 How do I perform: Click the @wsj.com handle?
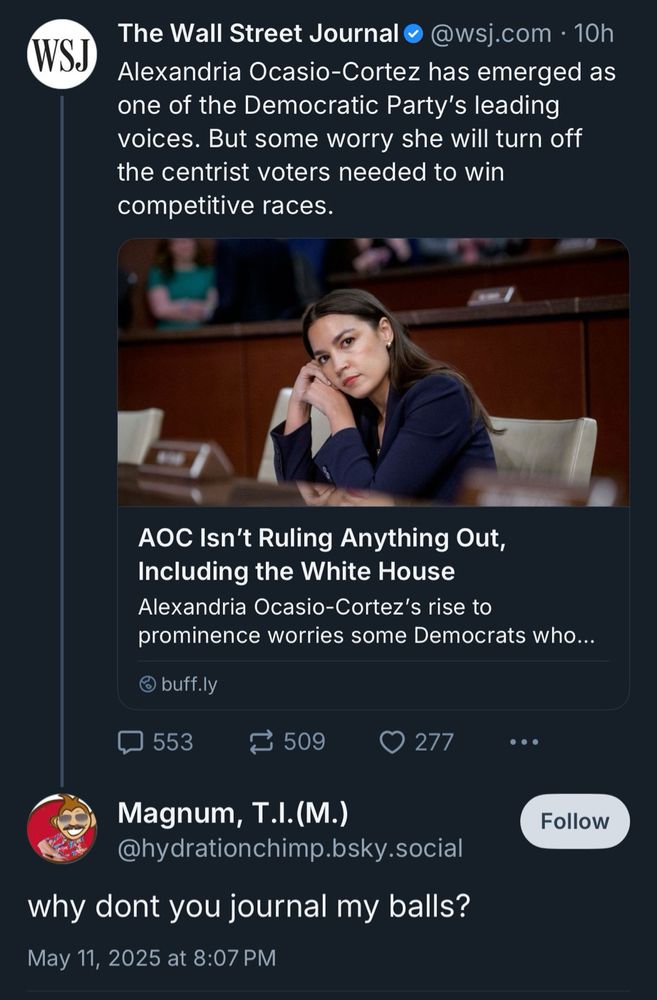490,34
